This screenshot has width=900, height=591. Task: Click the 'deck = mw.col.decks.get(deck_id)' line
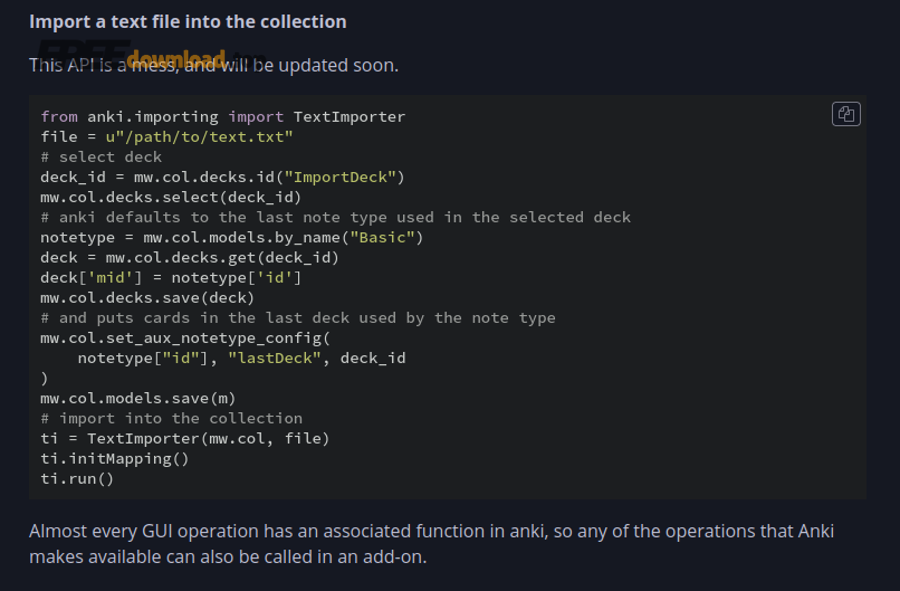point(190,257)
